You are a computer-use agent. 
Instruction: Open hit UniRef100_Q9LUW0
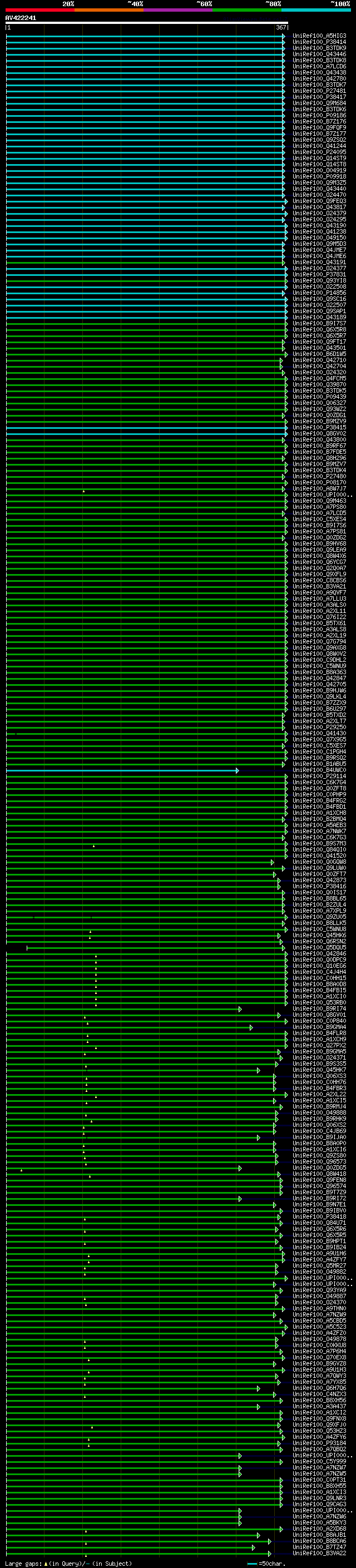point(319,868)
